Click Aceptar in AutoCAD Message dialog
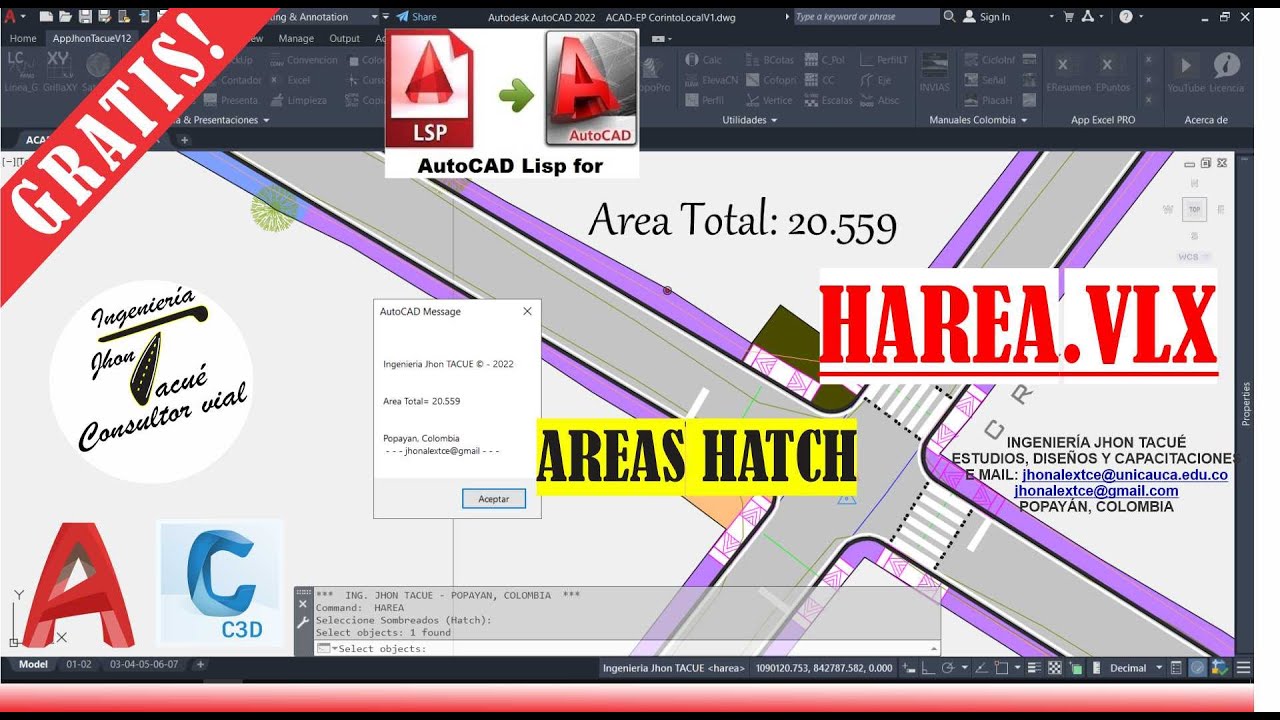Viewport: 1280px width, 720px height. click(494, 498)
